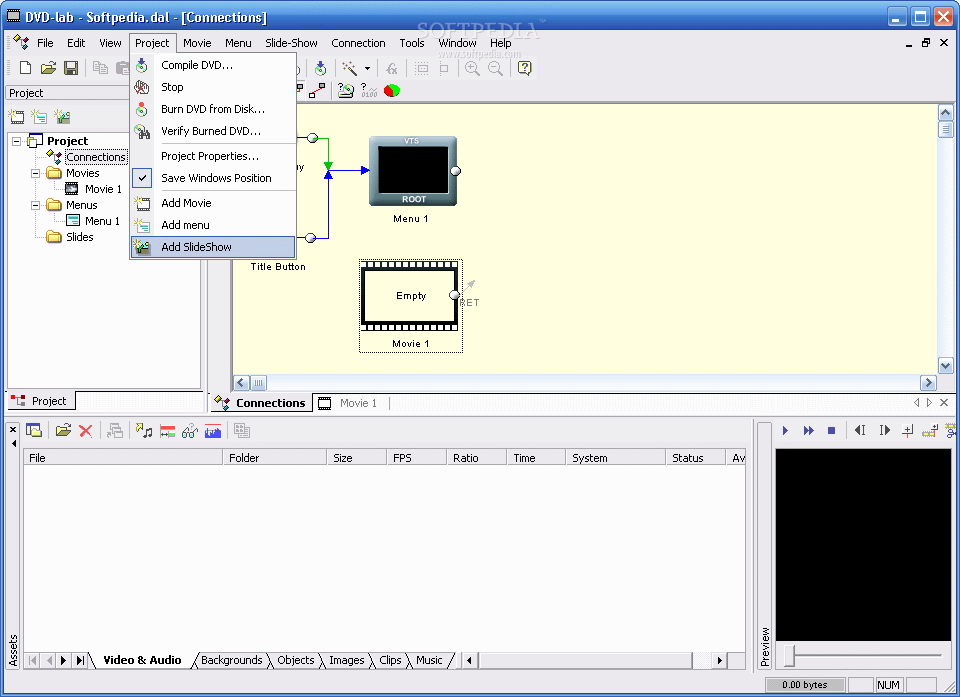Open the Connection menu

[x=358, y=43]
